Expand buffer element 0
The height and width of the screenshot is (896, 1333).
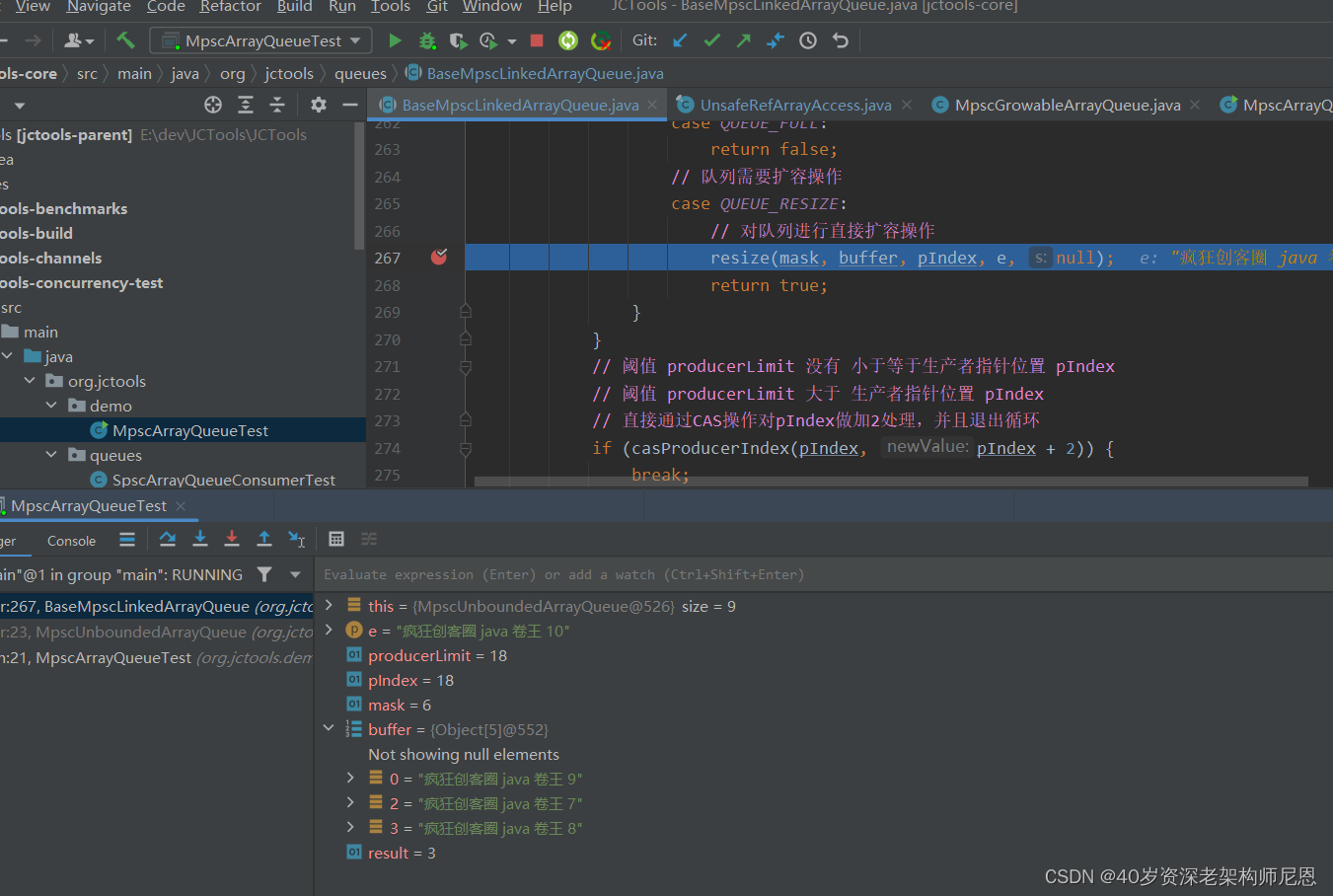coord(350,778)
